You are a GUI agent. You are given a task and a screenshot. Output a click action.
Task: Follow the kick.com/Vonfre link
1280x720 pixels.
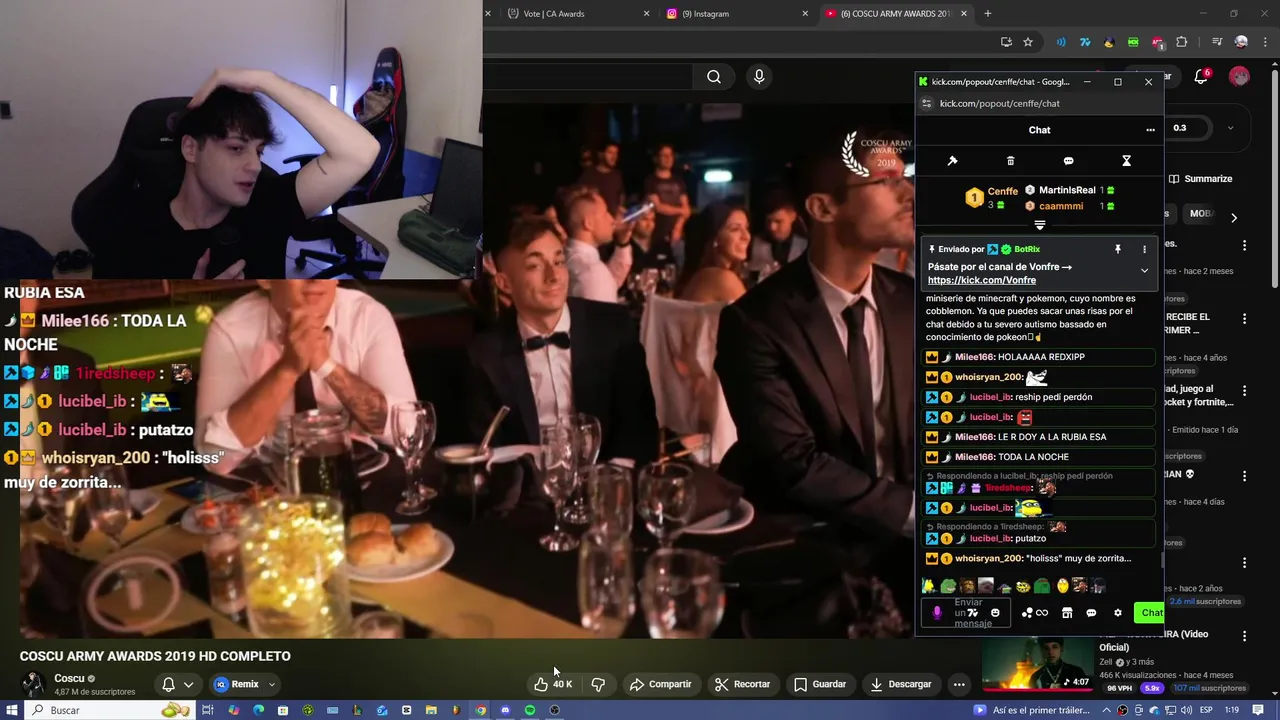[x=981, y=281]
